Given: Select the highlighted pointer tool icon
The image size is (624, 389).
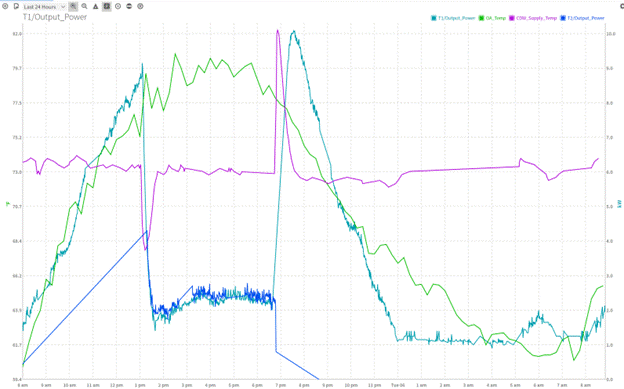Looking at the screenshot, I should pyautogui.click(x=73, y=6).
